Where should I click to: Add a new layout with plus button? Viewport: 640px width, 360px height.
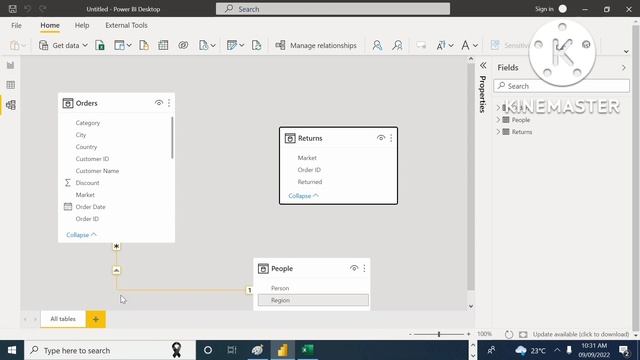[x=96, y=319]
